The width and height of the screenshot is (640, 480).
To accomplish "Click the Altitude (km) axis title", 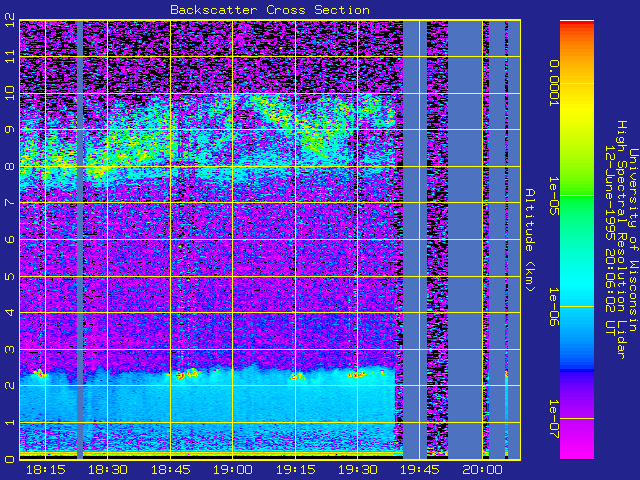I will click(529, 240).
